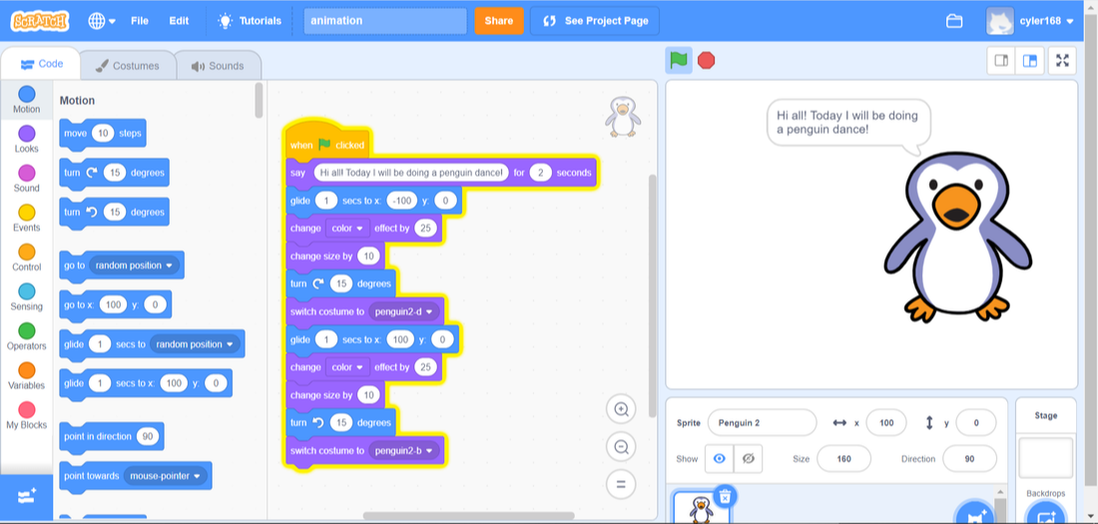
Task: Show the sprite using the eye icon
Action: [x=718, y=459]
